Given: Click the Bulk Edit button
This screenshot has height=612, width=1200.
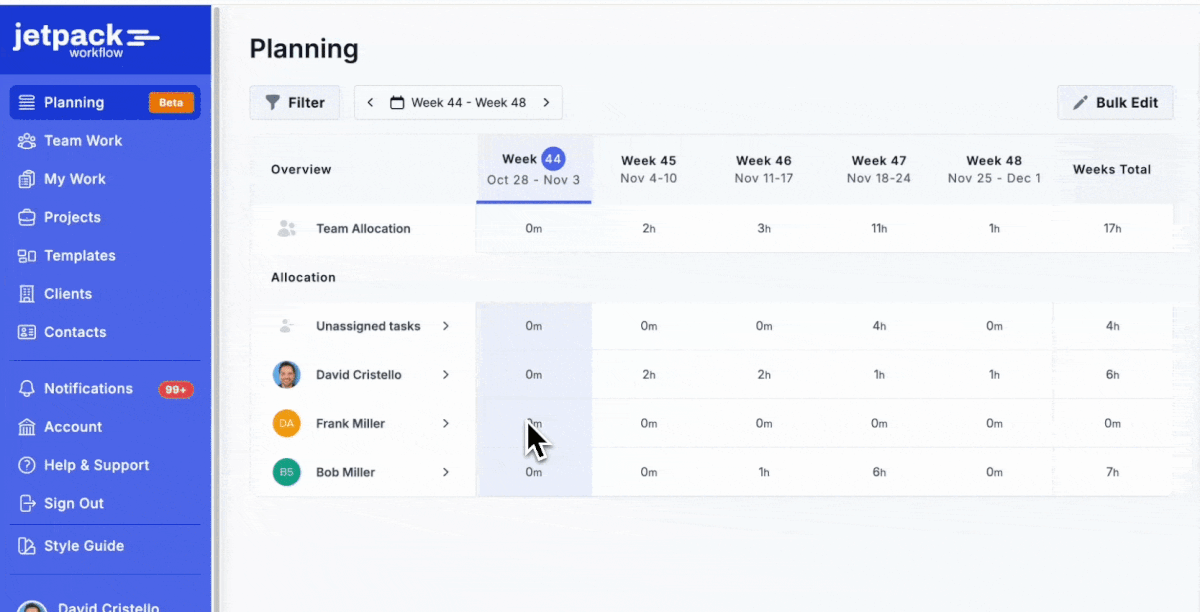Looking at the screenshot, I should [1115, 102].
